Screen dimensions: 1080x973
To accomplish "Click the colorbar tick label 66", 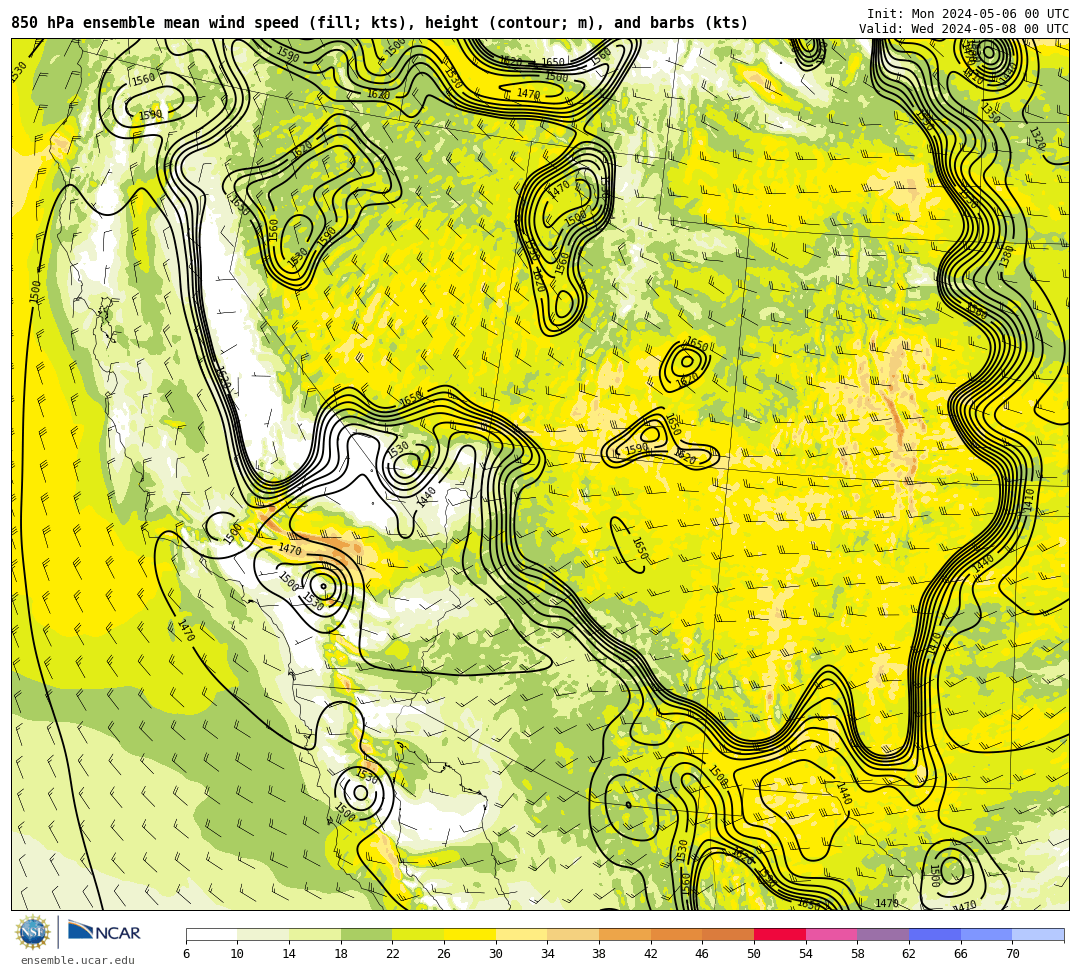I will tap(960, 954).
